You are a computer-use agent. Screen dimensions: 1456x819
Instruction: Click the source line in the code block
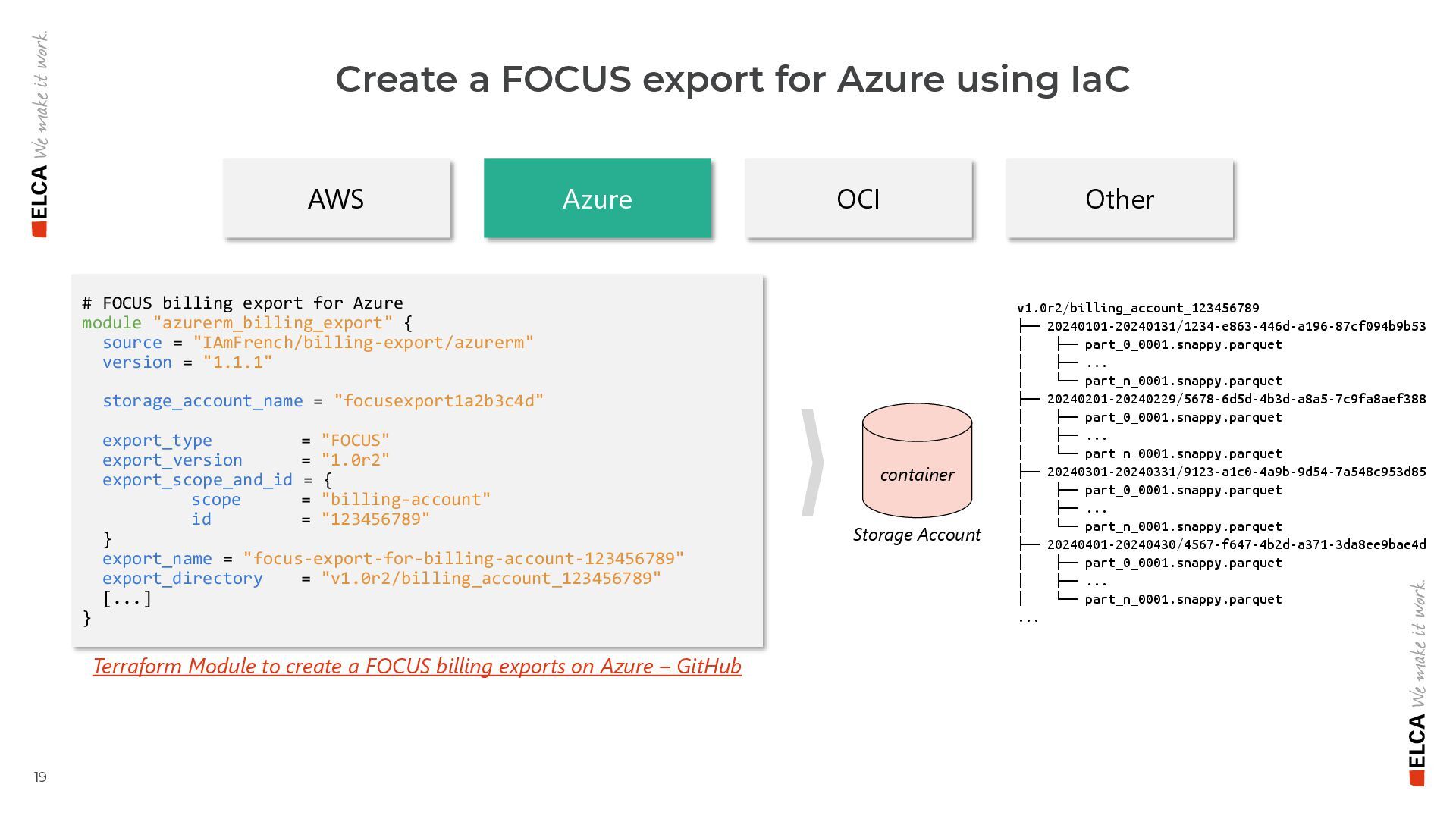(x=318, y=343)
